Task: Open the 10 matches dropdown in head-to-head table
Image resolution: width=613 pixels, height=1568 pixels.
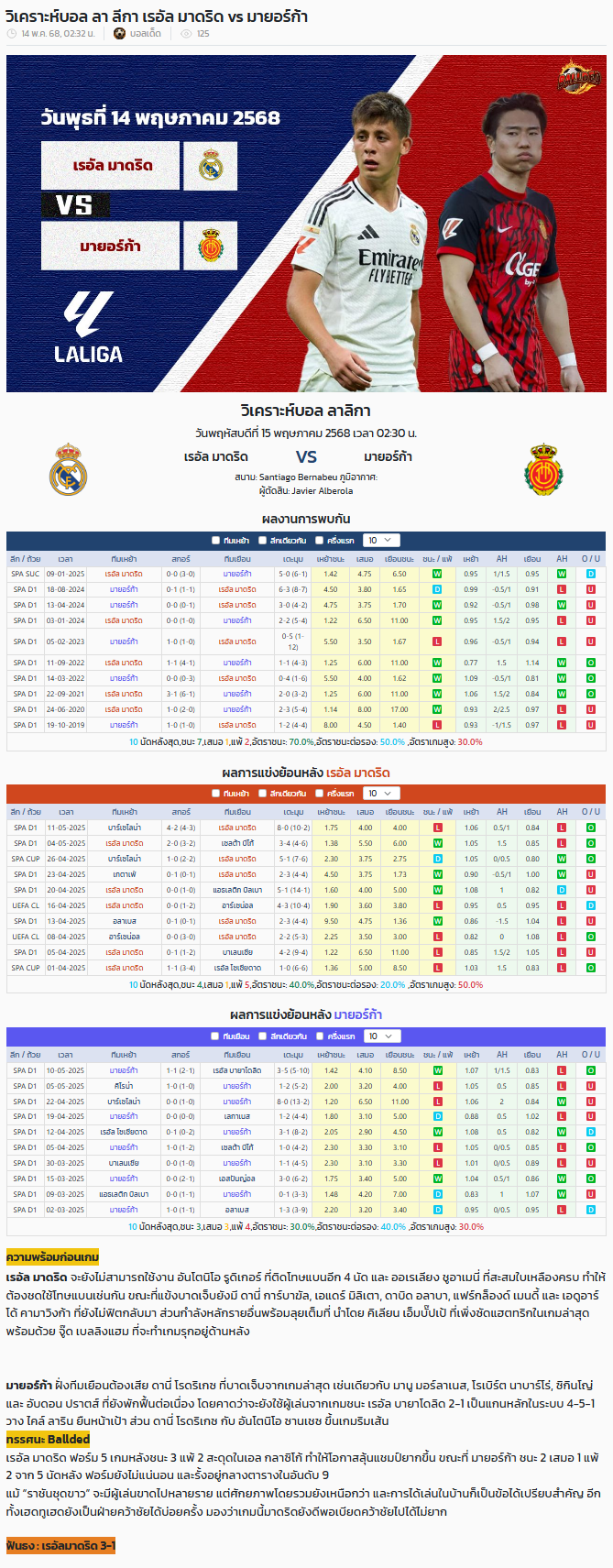Action: click(x=381, y=541)
